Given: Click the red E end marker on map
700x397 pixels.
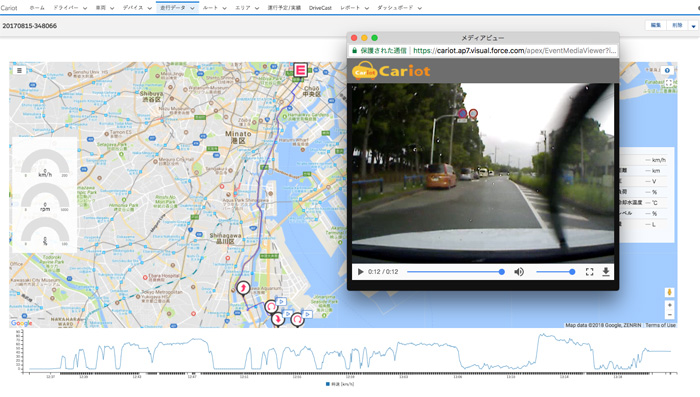Looking at the screenshot, I should click(x=300, y=70).
